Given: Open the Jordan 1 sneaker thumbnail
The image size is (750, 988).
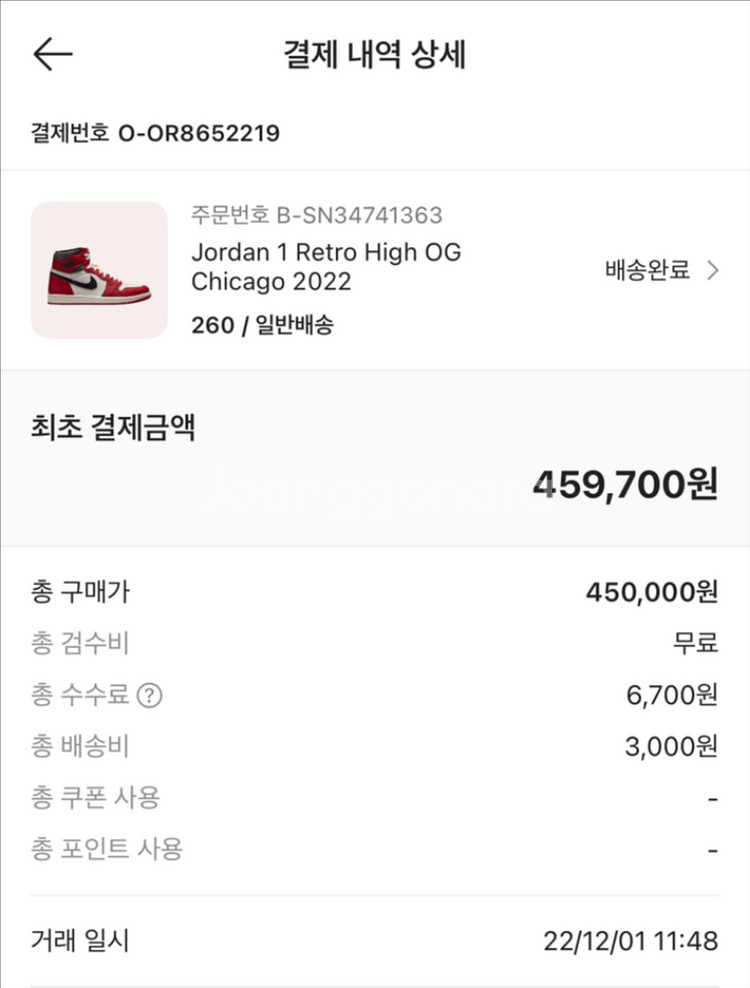Looking at the screenshot, I should point(99,270).
